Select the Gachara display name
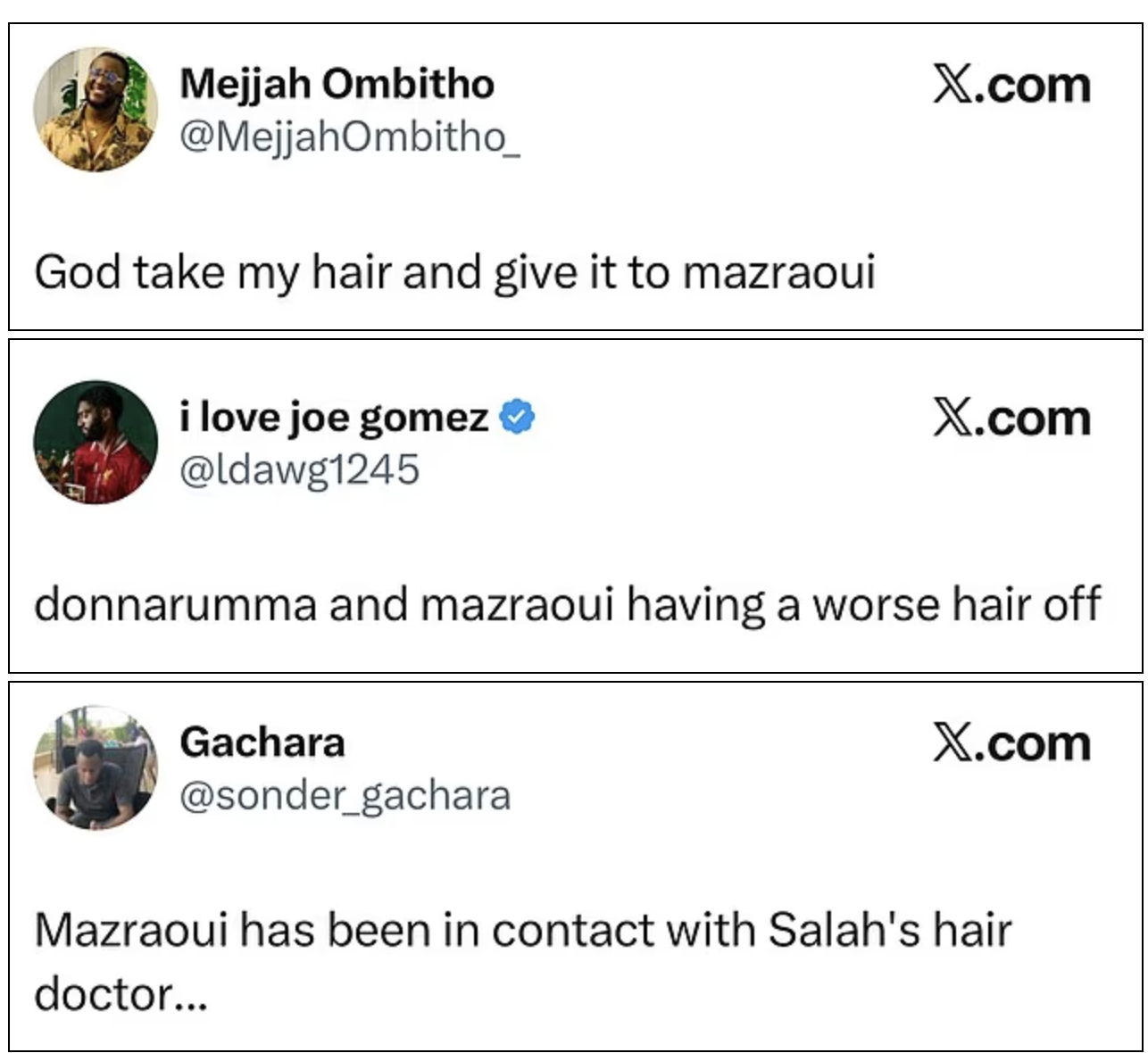Screen dimensions: 1148x1053 [262, 742]
